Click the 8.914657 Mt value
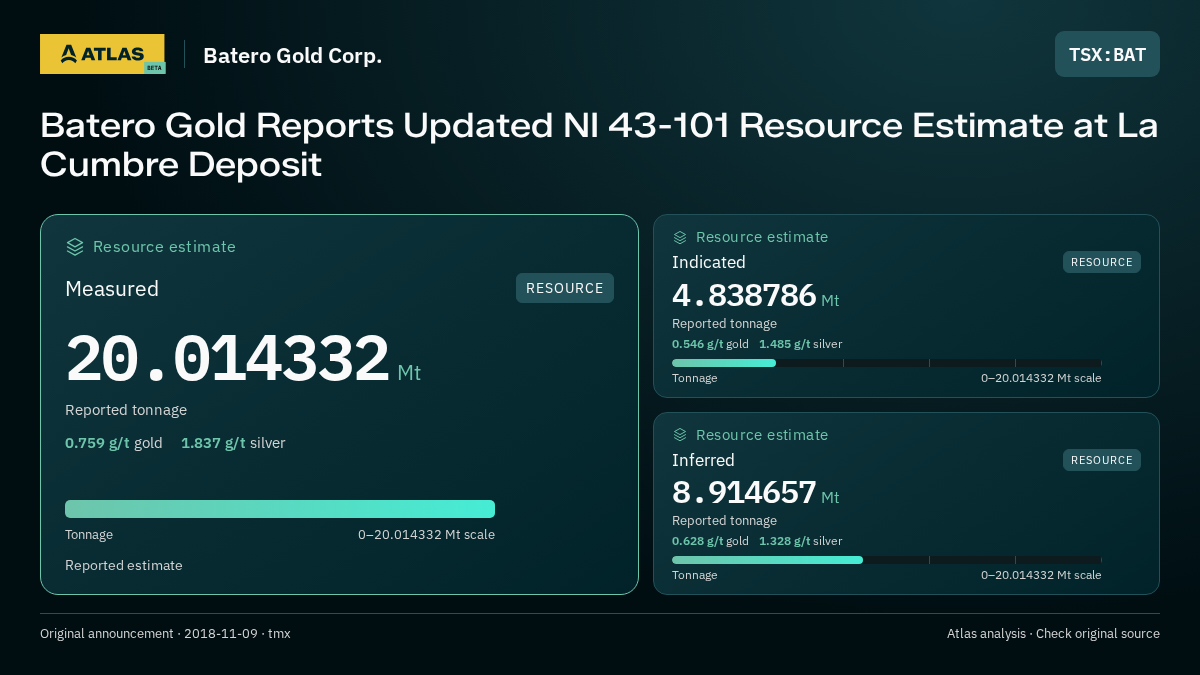Image resolution: width=1200 pixels, height=675 pixels. point(756,494)
